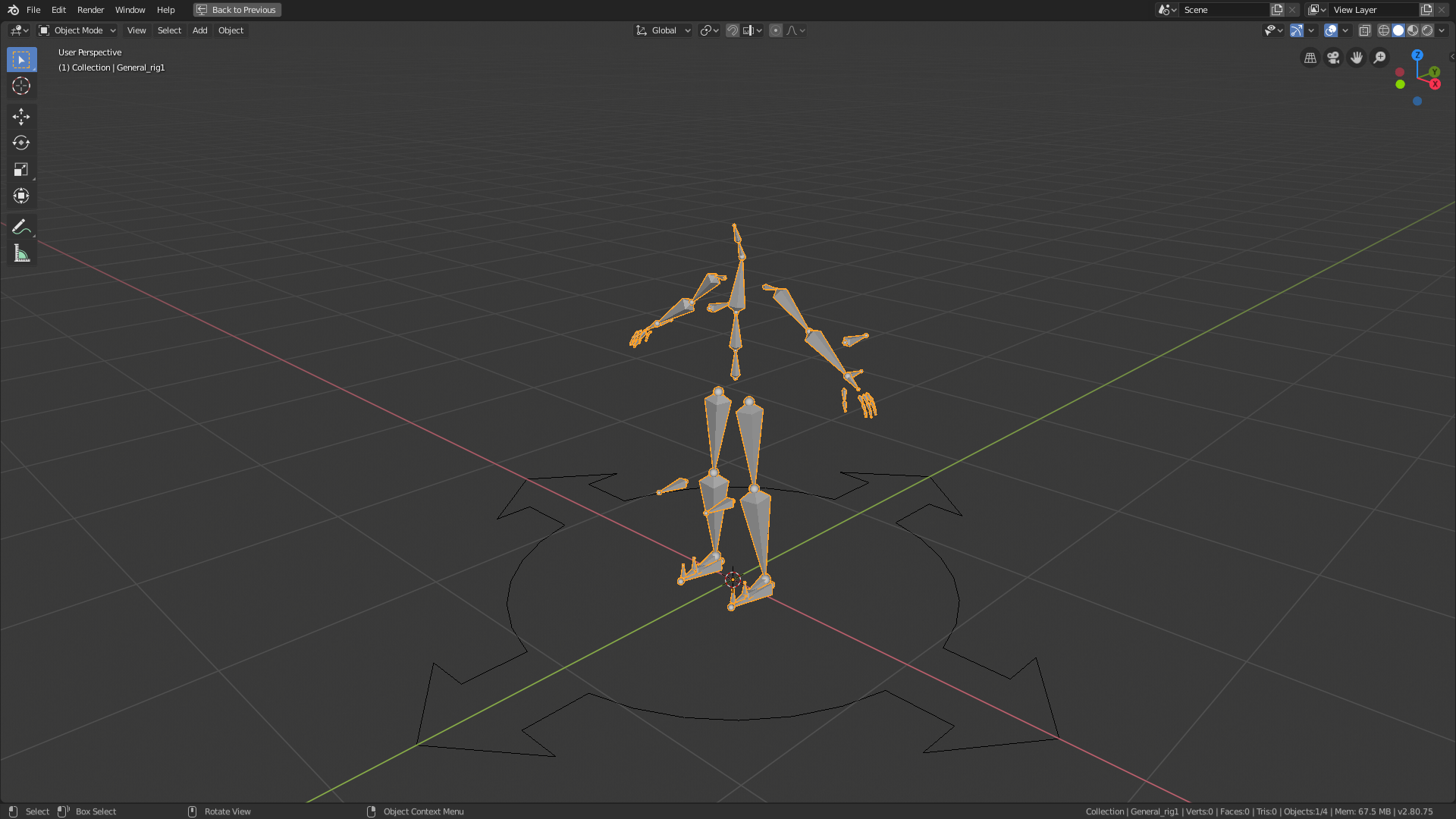The height and width of the screenshot is (819, 1456).
Task: Open the transform orientation Global dropdown
Action: [663, 30]
